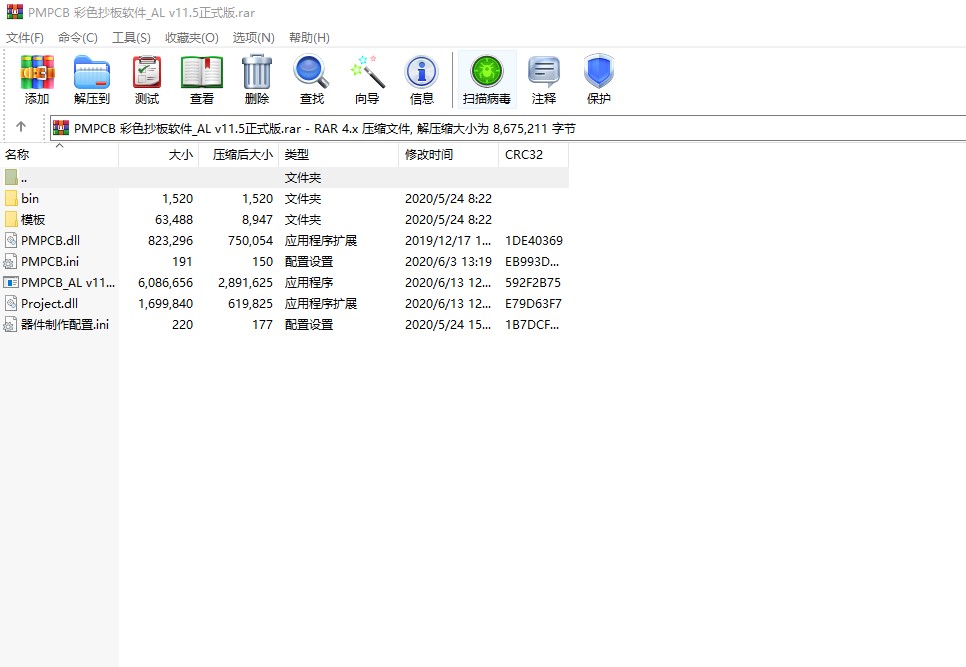The image size is (966, 667).
Task: Click the PMPCB.ini size 191
Action: (182, 262)
